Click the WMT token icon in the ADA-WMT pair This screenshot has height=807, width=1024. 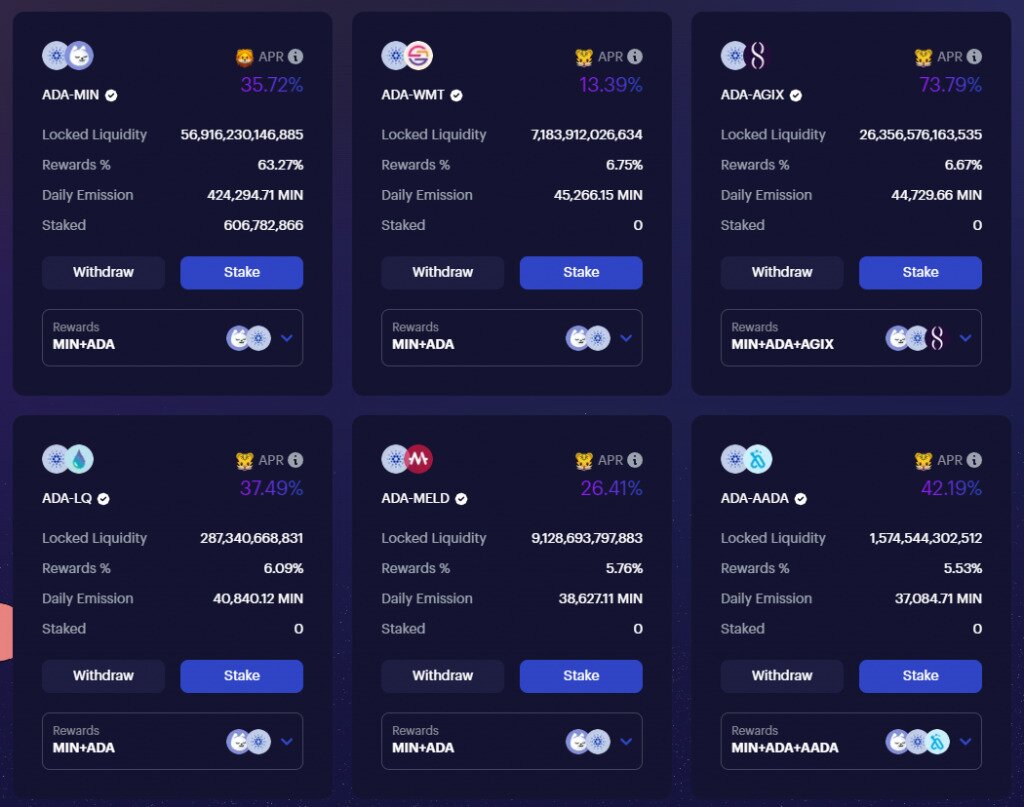tap(421, 57)
